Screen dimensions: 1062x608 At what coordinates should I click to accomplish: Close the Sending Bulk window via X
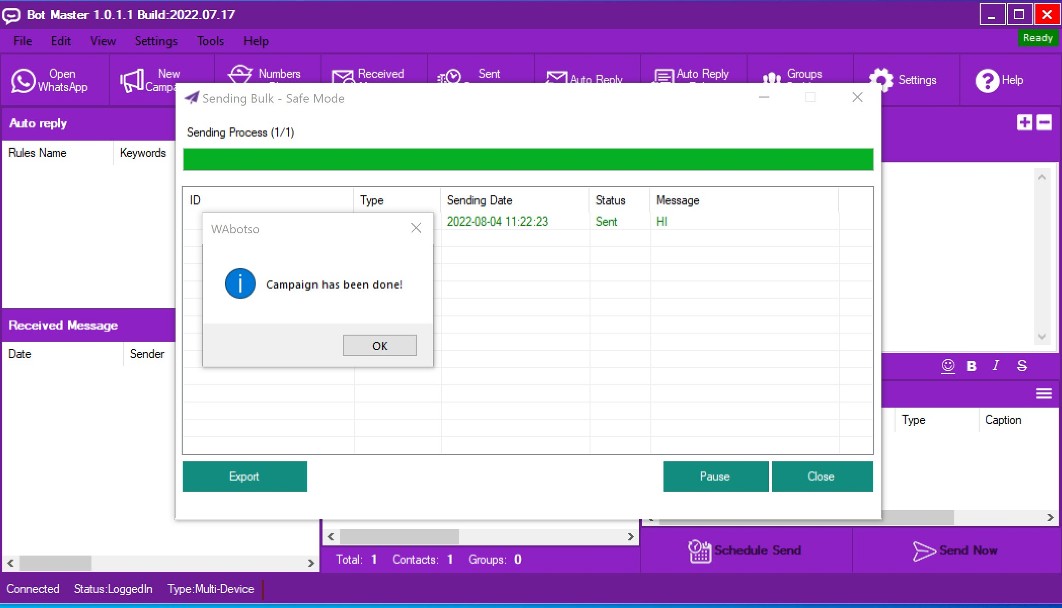coord(857,97)
